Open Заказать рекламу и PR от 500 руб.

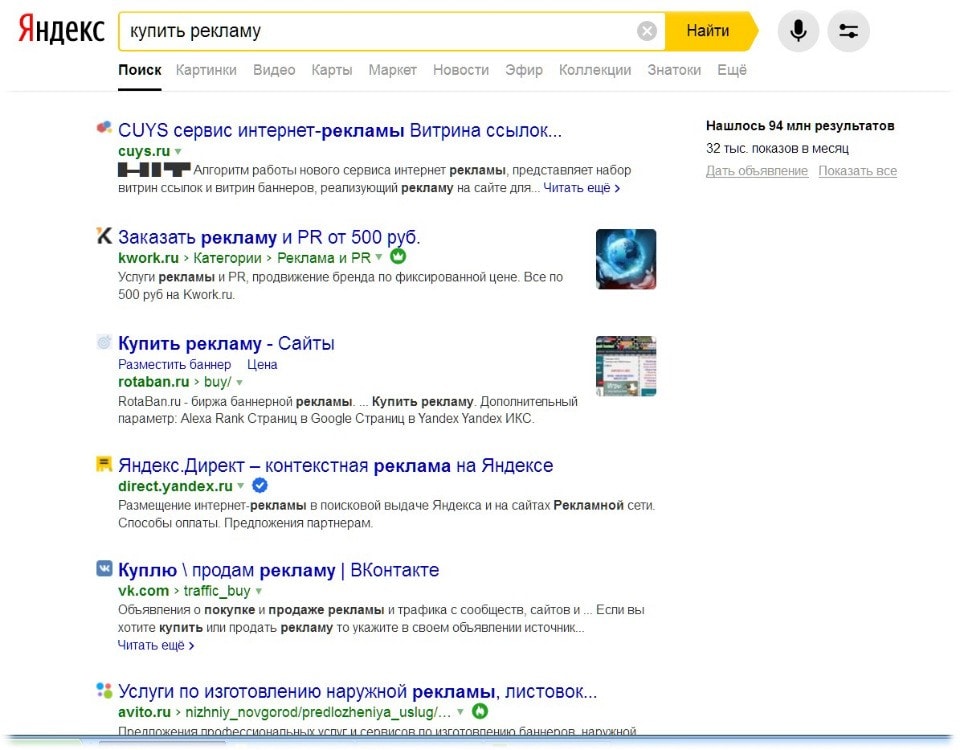pyautogui.click(x=269, y=237)
